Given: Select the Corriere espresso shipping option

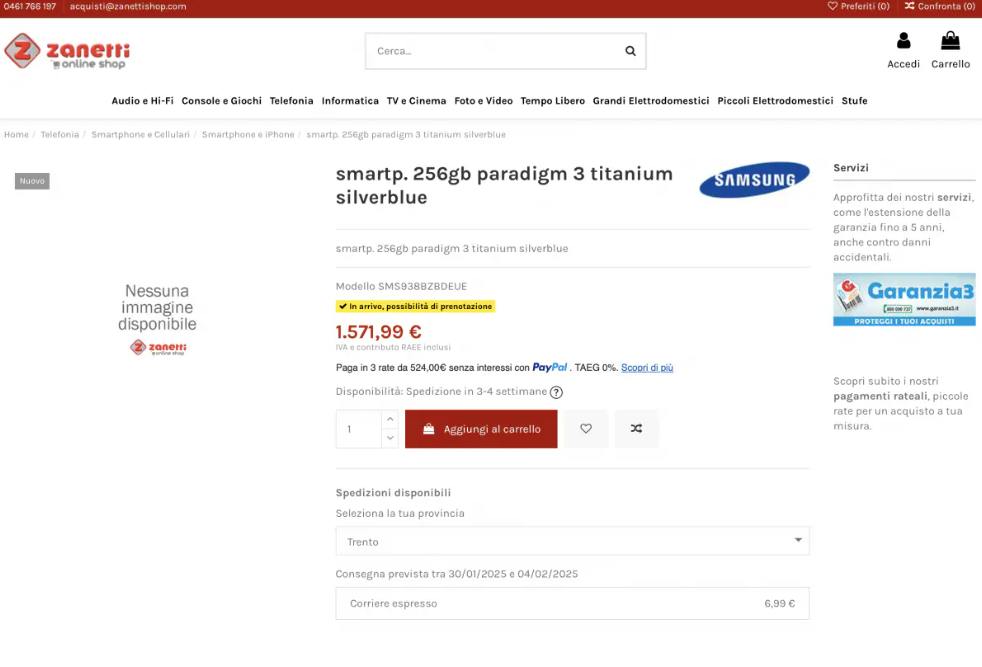Looking at the screenshot, I should tap(572, 603).
